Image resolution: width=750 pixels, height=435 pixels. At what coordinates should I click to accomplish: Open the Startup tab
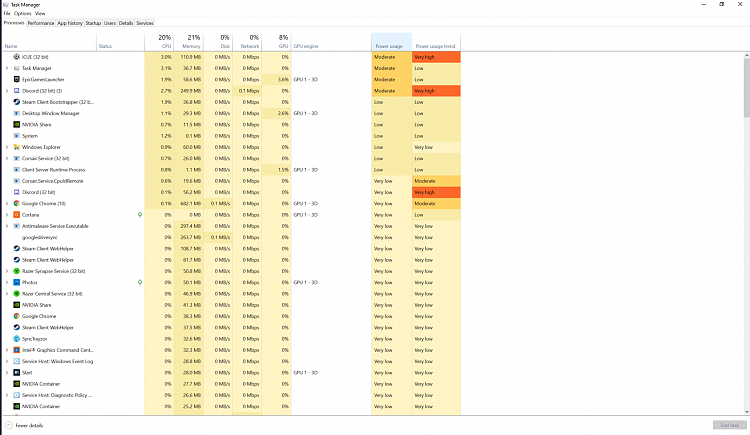(x=93, y=23)
